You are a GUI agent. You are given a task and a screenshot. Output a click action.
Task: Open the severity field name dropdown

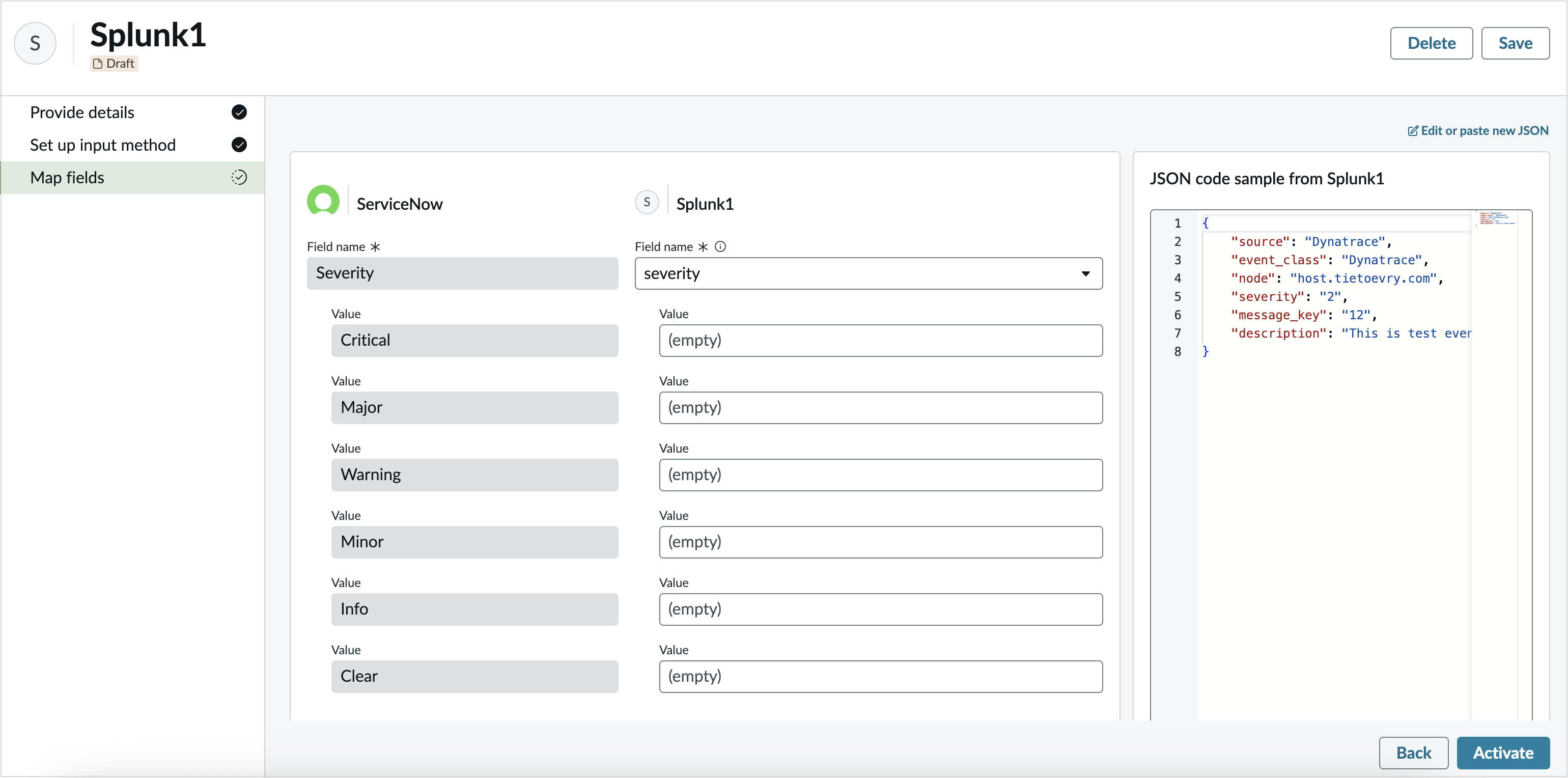[869, 273]
